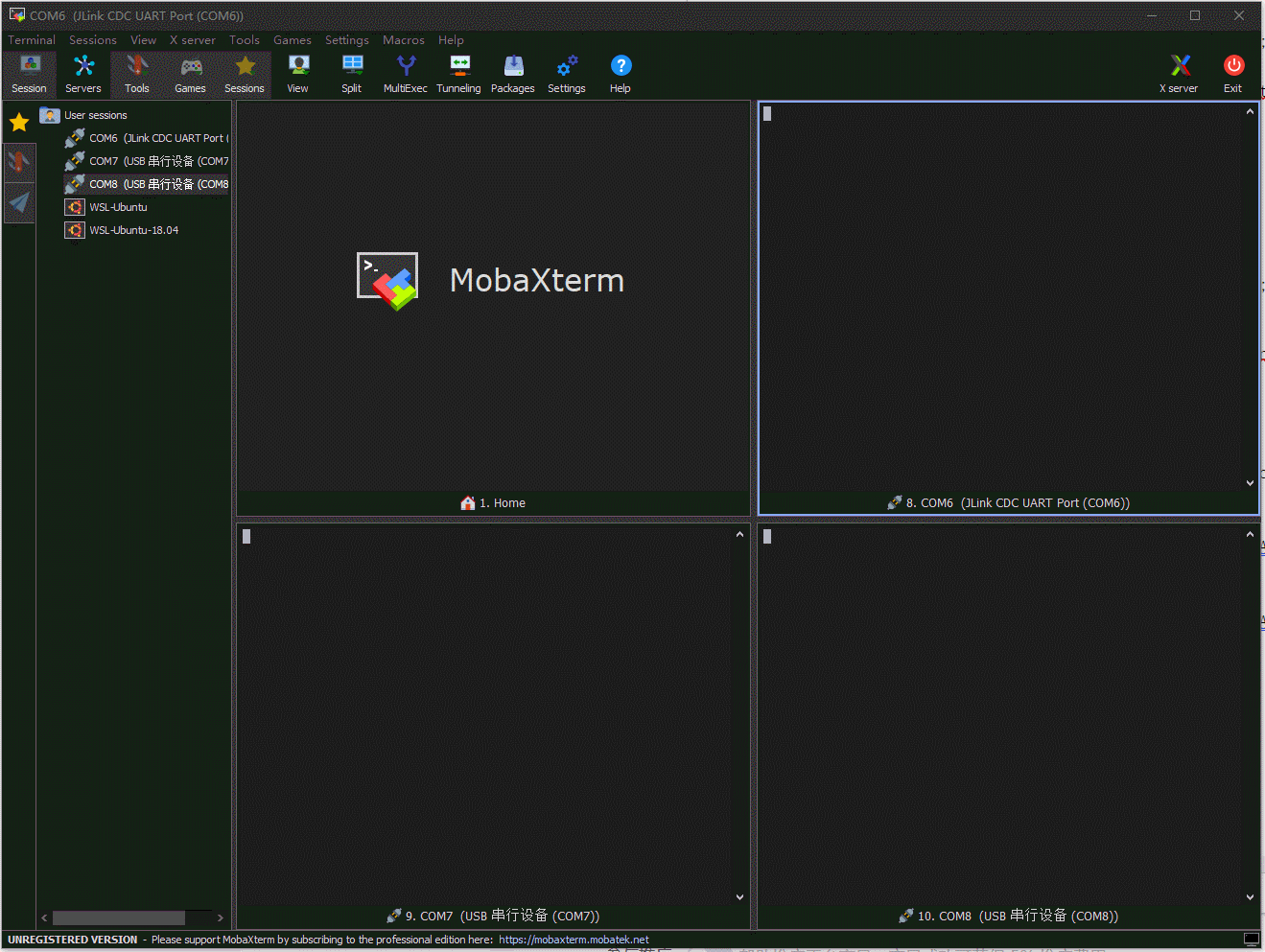Click the COM7 pane scroll down arrow
Viewport: 1265px width, 952px height.
pos(739,897)
